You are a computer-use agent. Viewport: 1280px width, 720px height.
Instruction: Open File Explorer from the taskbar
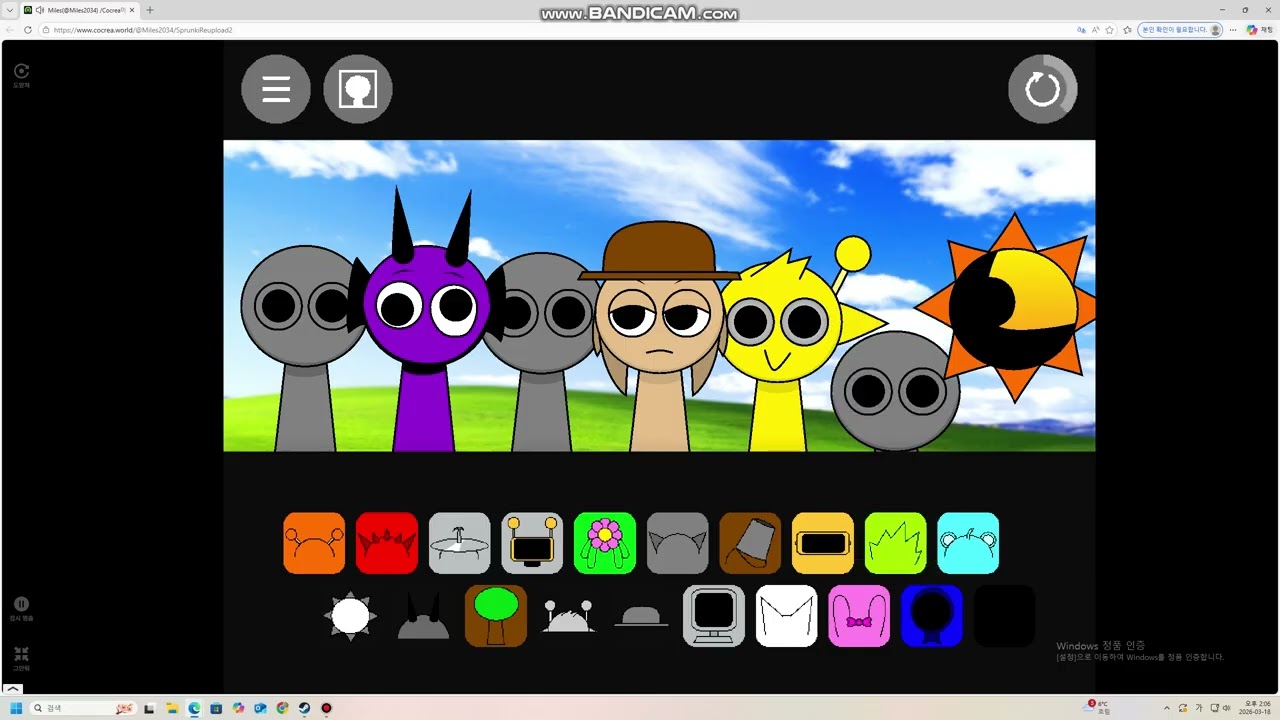[172, 708]
